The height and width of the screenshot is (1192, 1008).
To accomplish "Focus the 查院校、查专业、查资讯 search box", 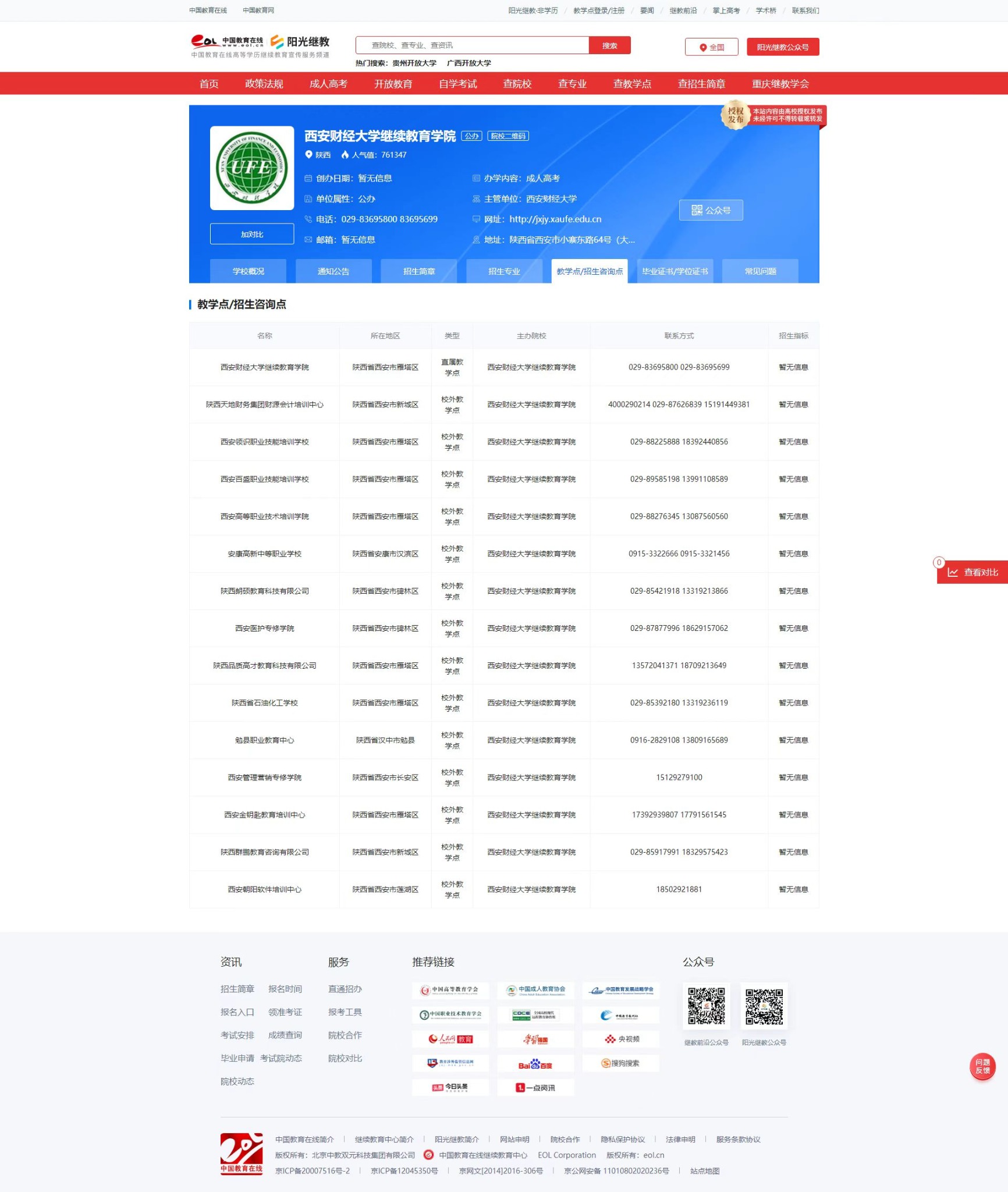I will point(472,45).
